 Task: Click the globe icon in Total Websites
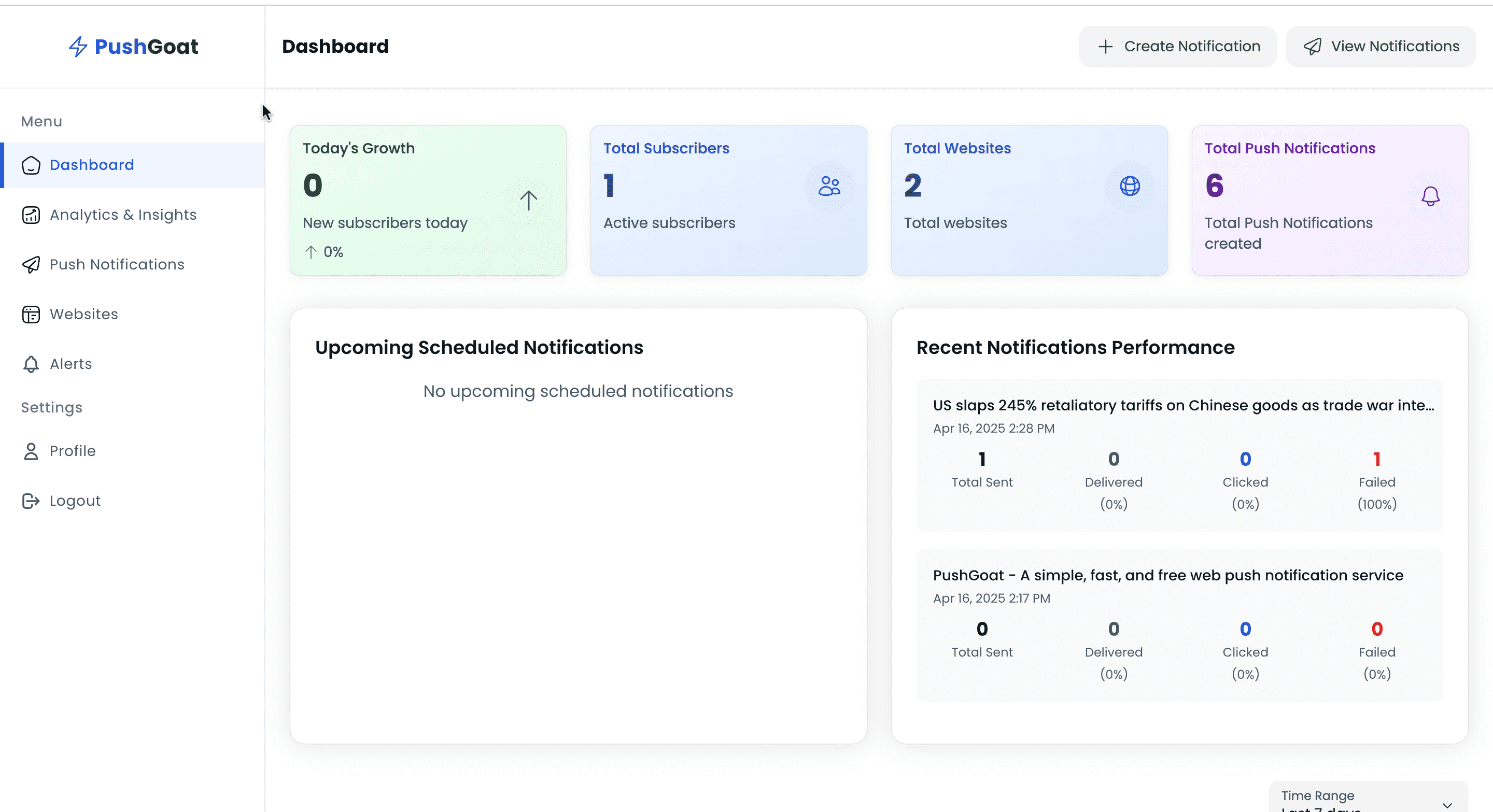[x=1130, y=186]
